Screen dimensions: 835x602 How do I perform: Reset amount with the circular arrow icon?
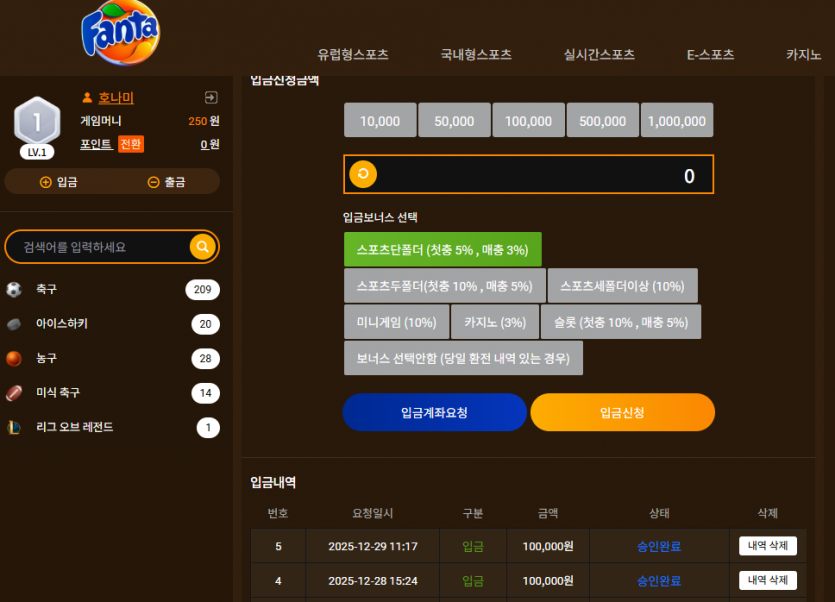[x=363, y=174]
